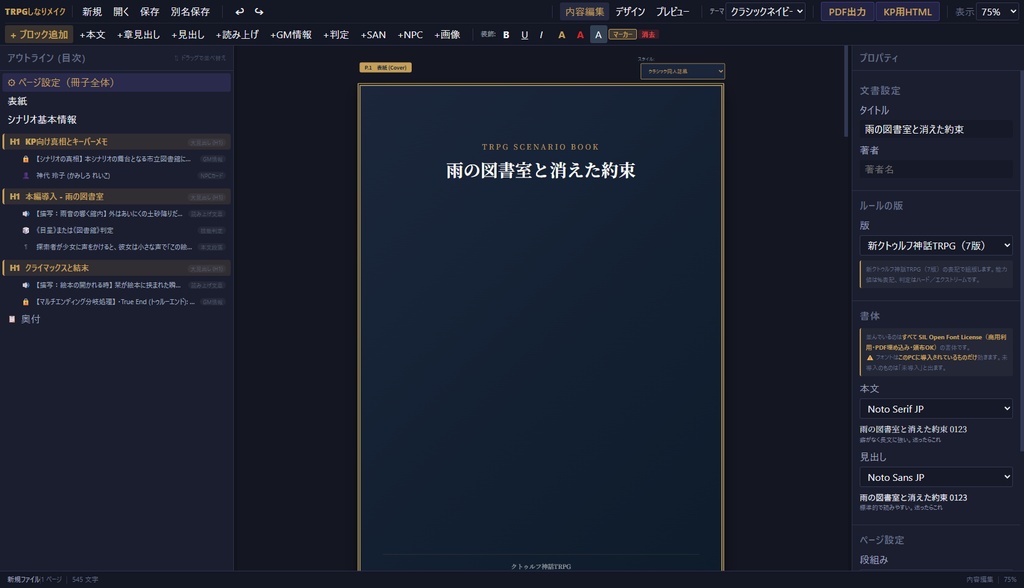This screenshot has width=1024, height=588.
Task: Add a +見出し block
Action: [x=188, y=35]
